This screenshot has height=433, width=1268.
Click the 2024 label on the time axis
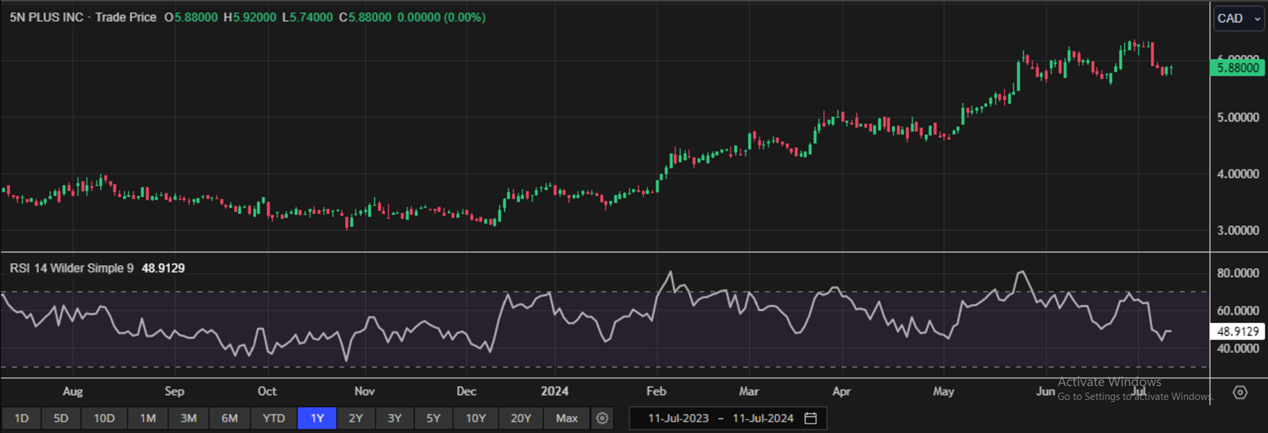554,392
